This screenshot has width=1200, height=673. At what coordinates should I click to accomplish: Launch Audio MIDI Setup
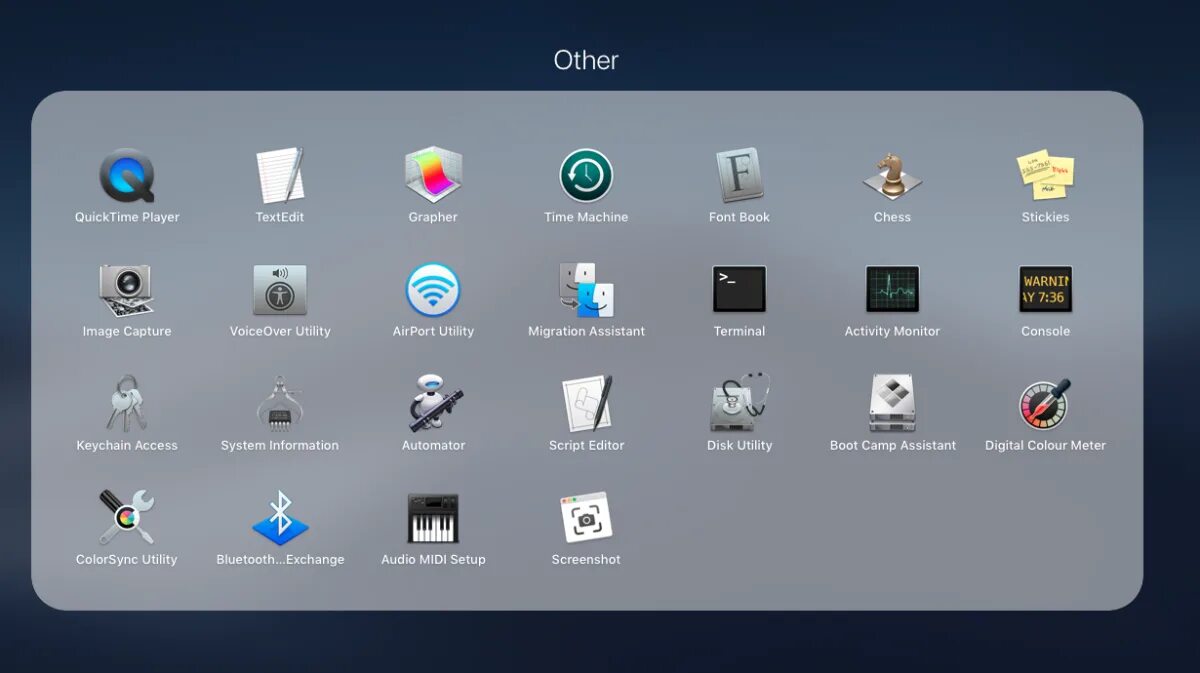[433, 519]
